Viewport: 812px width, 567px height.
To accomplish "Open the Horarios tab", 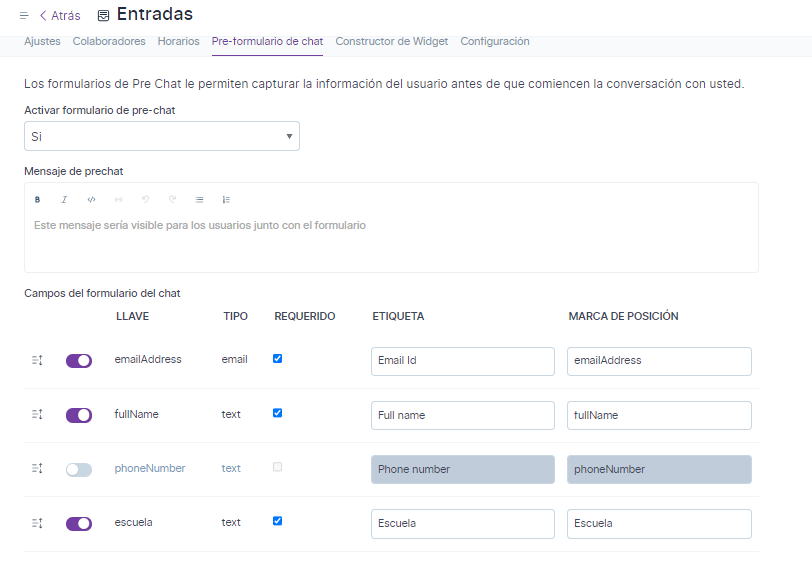I will 178,42.
